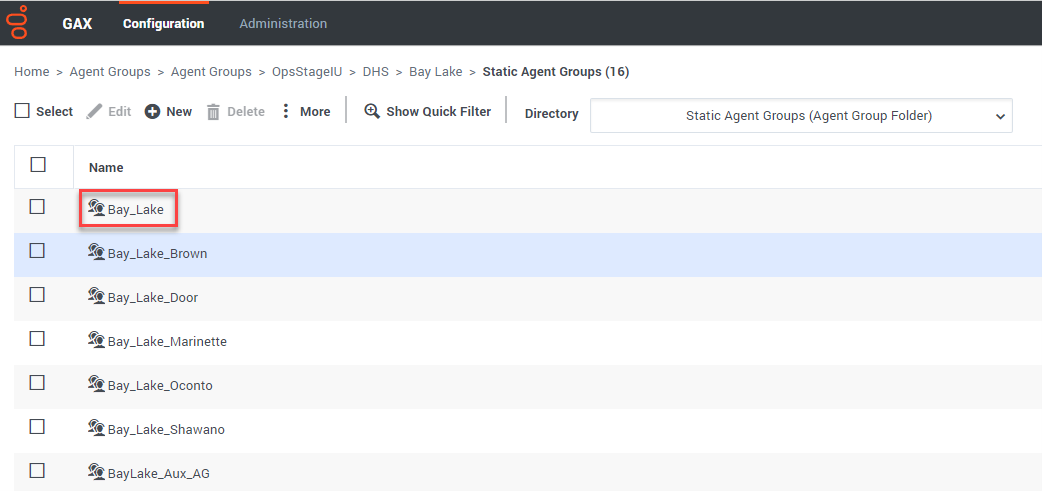Navigate to the Home breadcrumb
Viewport: 1042px width, 491px height.
point(32,72)
